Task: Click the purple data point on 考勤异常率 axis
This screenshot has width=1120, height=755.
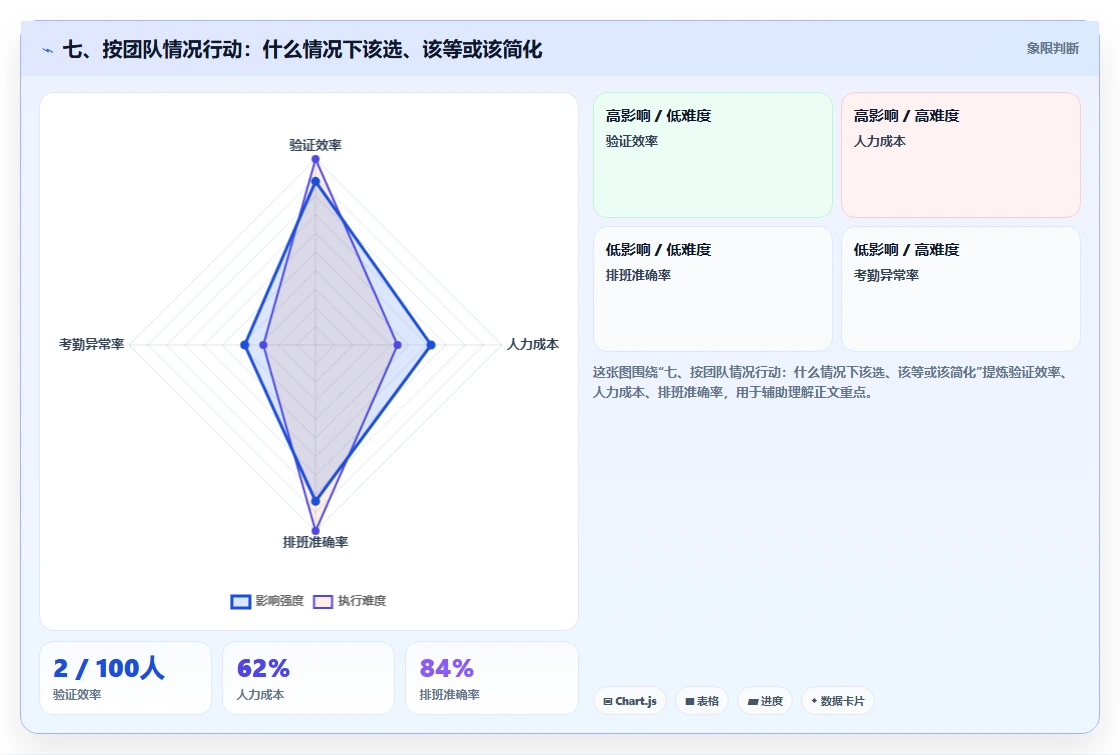Action: click(x=264, y=345)
